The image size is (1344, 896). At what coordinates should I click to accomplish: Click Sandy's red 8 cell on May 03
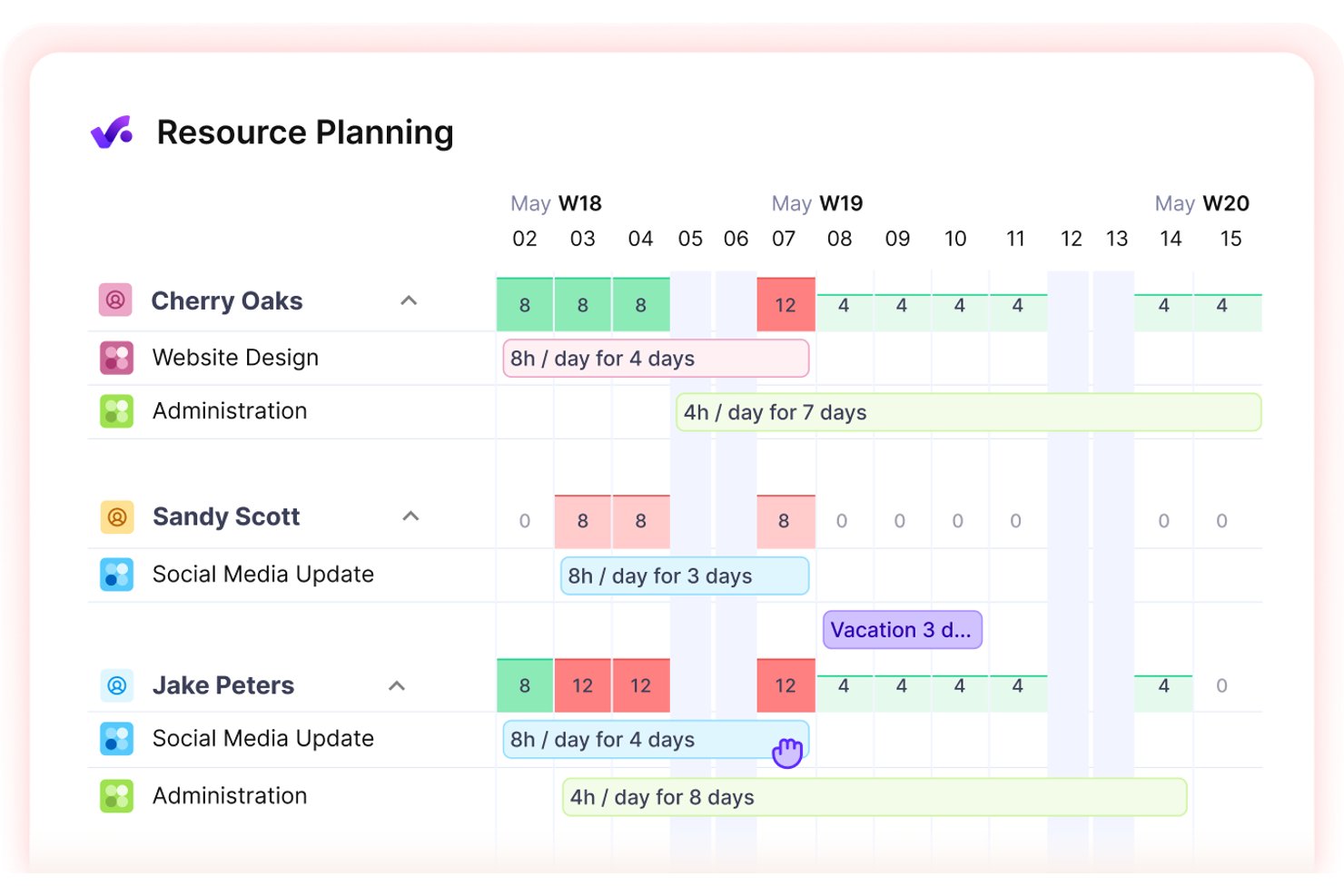pos(583,521)
